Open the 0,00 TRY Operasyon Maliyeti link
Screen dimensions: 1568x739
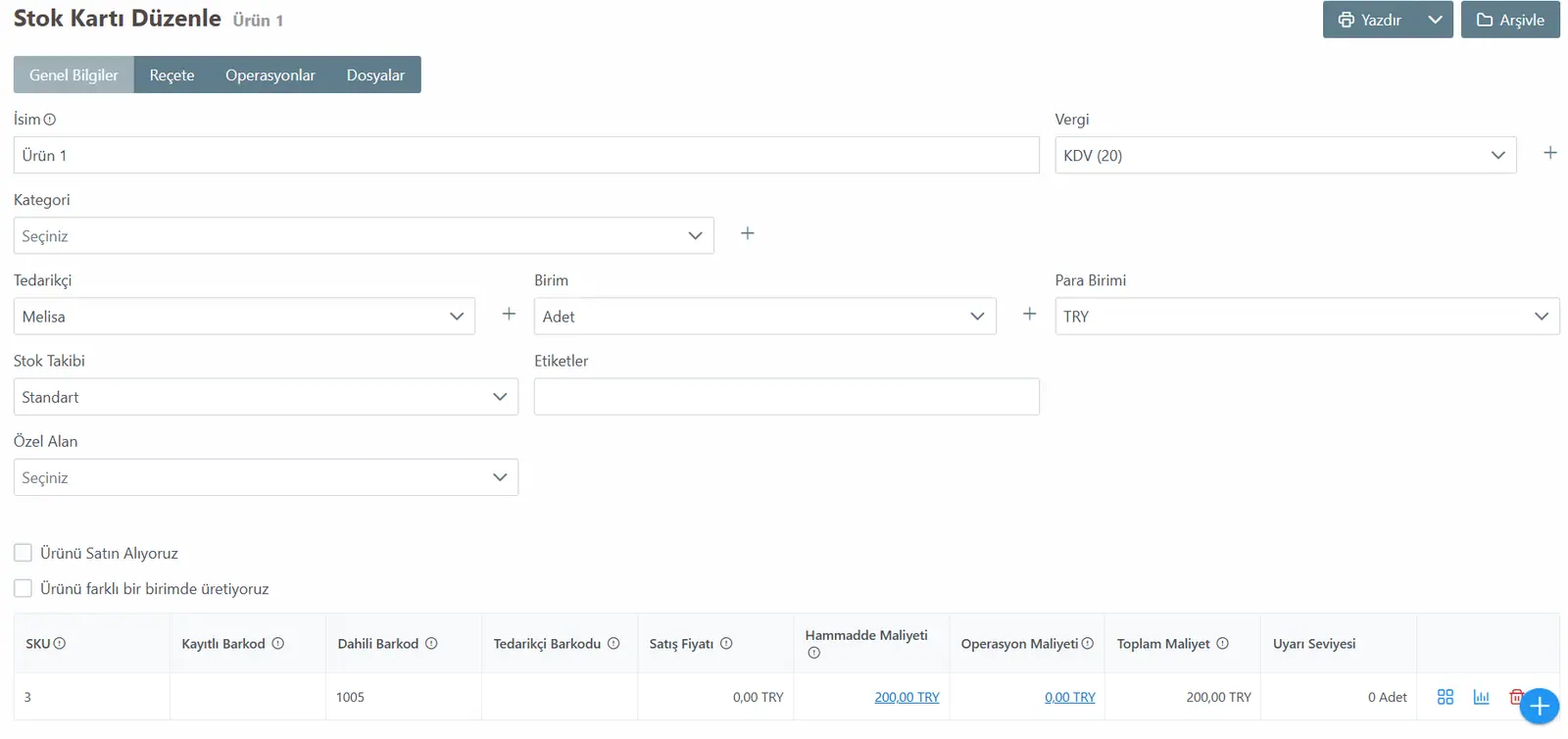click(x=1070, y=697)
